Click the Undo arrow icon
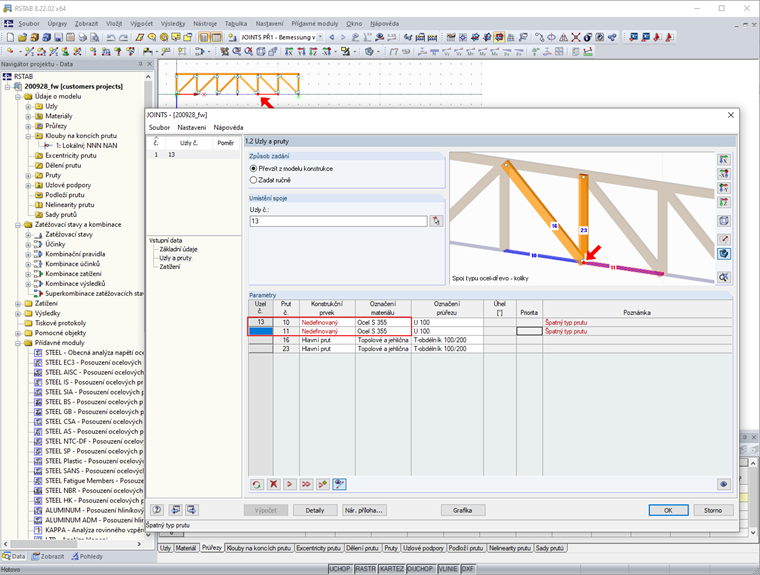 111,37
